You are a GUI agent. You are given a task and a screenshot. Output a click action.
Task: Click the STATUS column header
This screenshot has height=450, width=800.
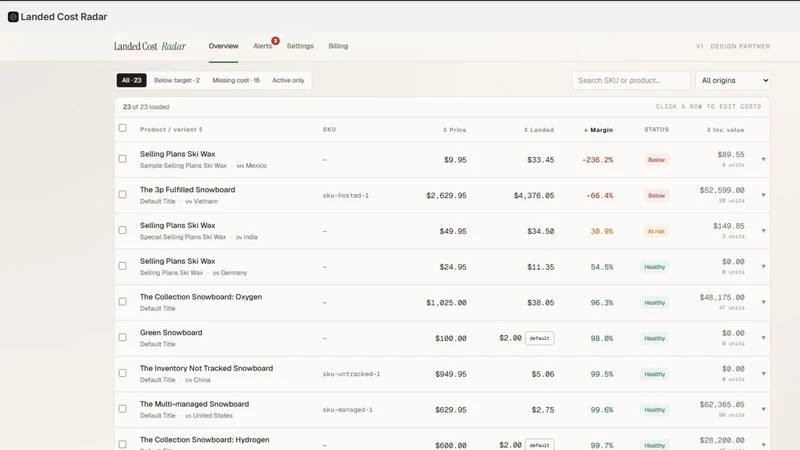tap(657, 130)
